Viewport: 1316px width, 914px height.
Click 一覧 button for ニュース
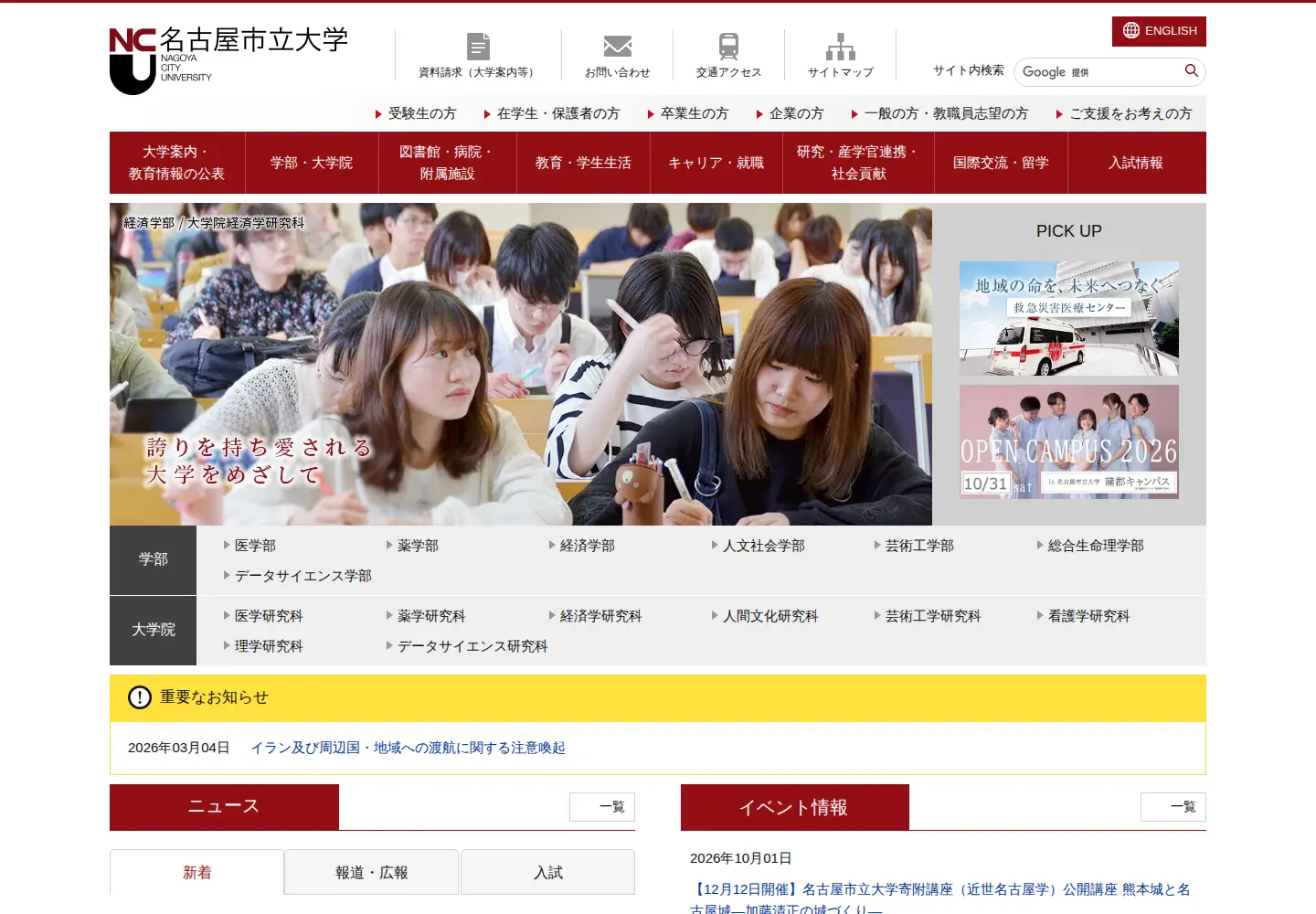pyautogui.click(x=602, y=807)
